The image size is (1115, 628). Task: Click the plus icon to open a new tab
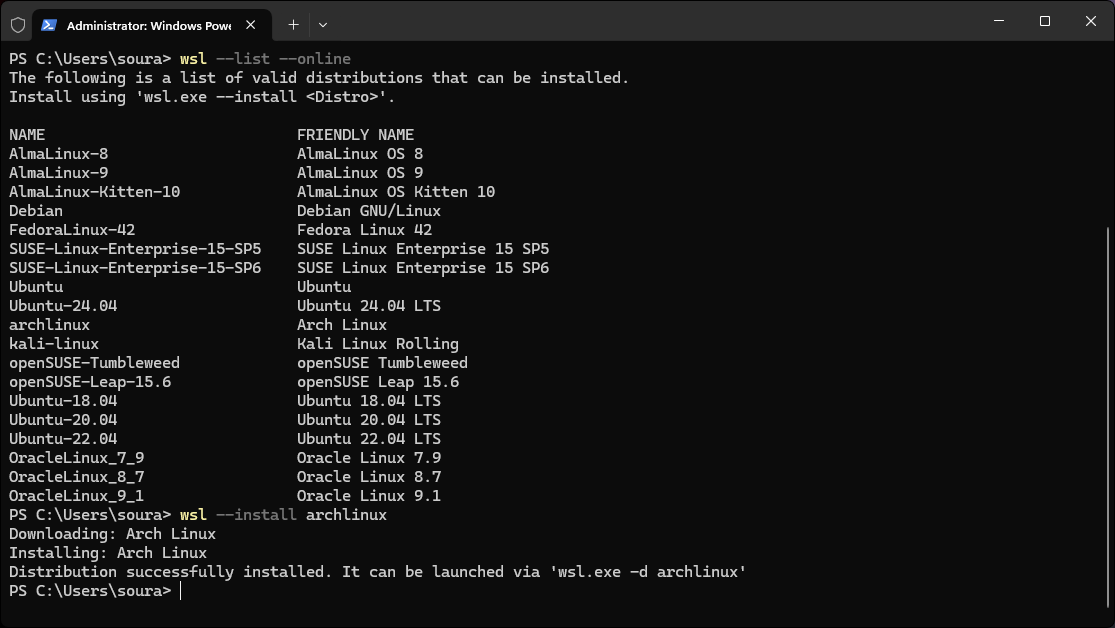tap(293, 24)
